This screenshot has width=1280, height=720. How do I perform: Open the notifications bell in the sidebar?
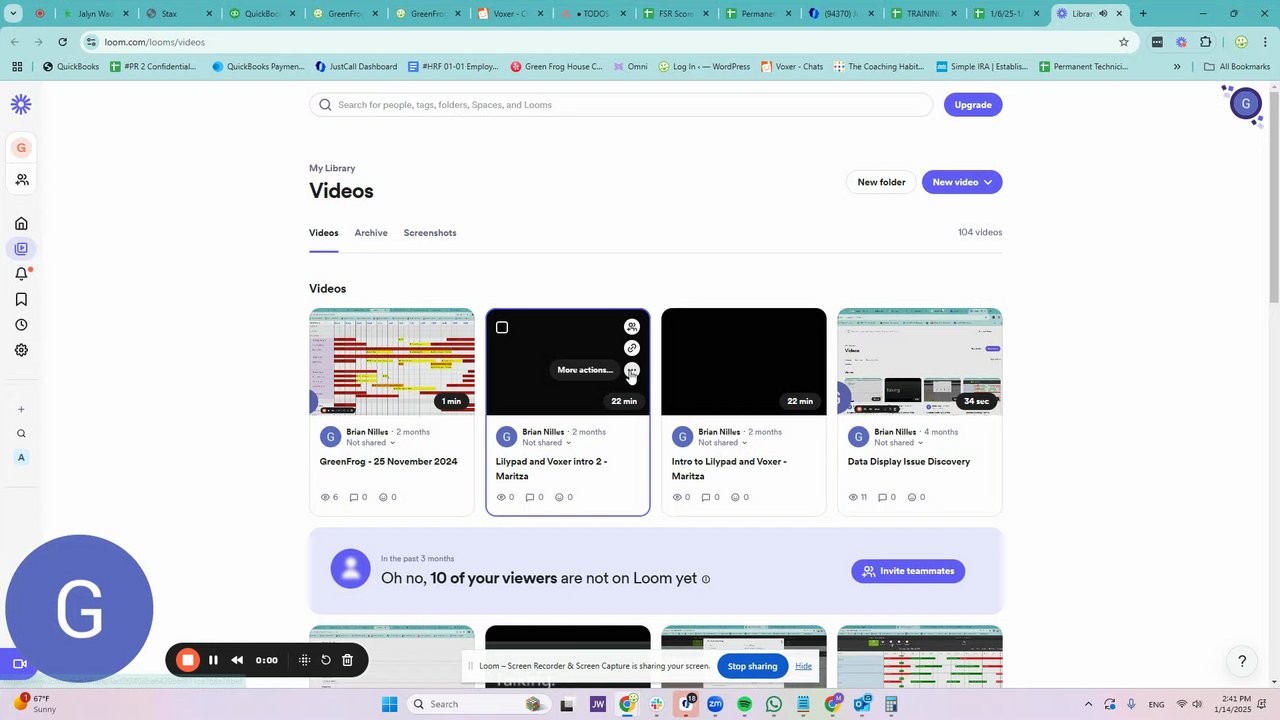tap(21, 274)
